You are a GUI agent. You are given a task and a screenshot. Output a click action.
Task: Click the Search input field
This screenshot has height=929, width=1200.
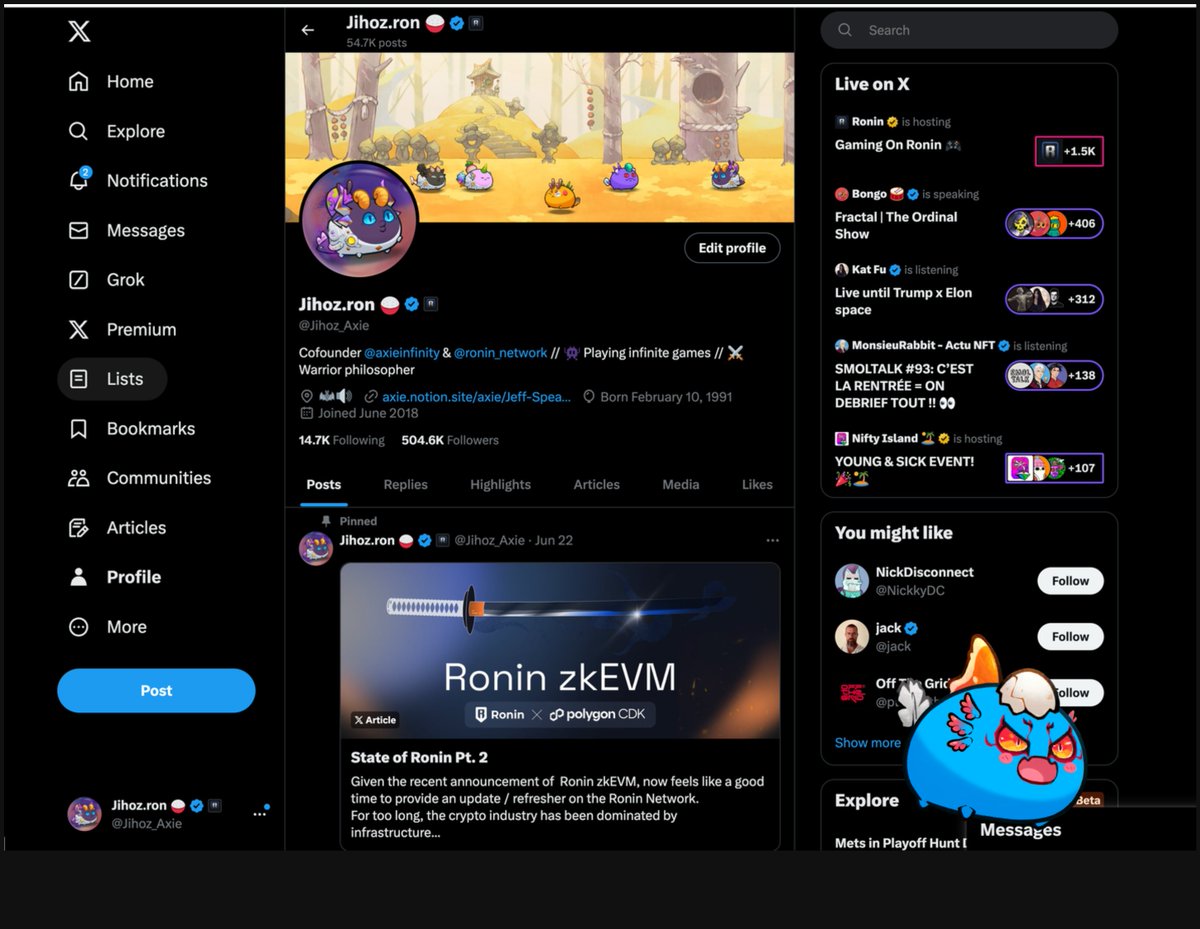tap(968, 30)
